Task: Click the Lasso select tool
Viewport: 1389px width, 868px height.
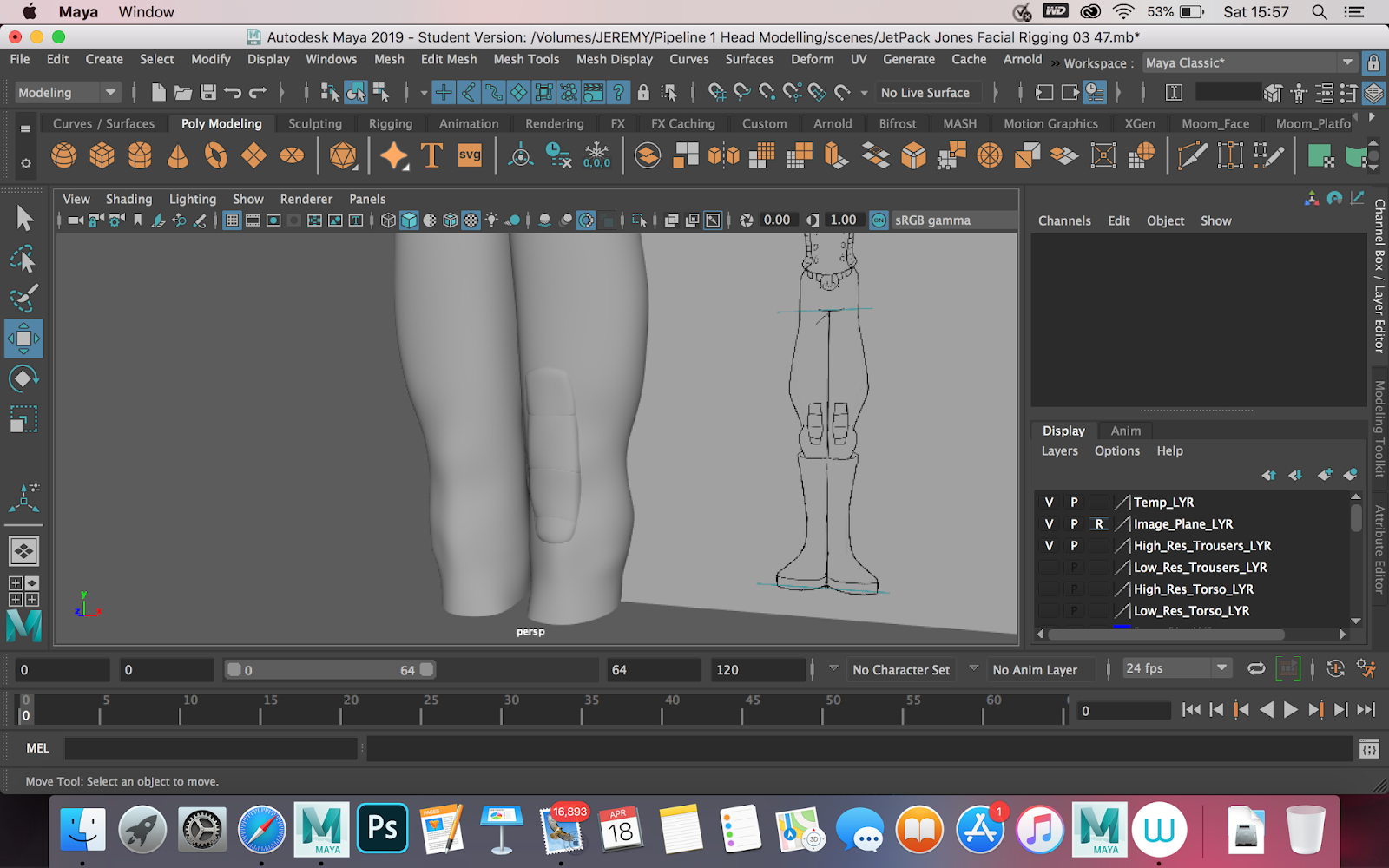Action: tap(23, 259)
